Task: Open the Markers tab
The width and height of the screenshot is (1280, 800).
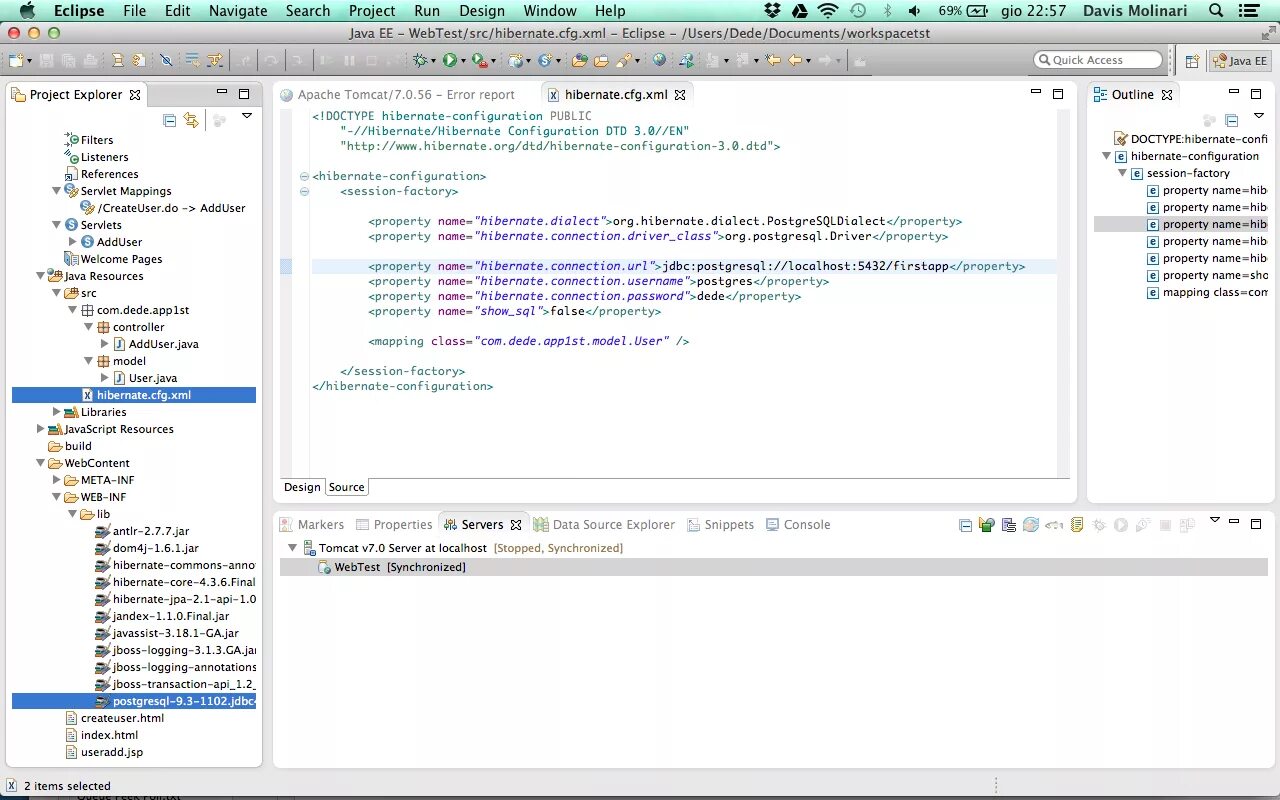Action: pos(311,525)
